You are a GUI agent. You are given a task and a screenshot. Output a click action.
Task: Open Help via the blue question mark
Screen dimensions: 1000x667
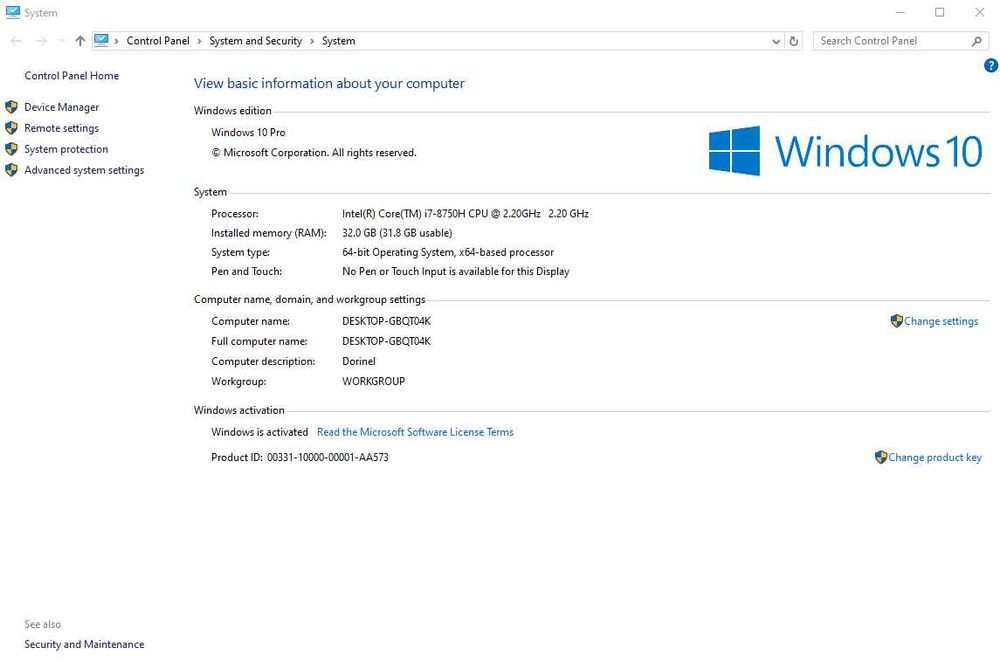tap(991, 65)
